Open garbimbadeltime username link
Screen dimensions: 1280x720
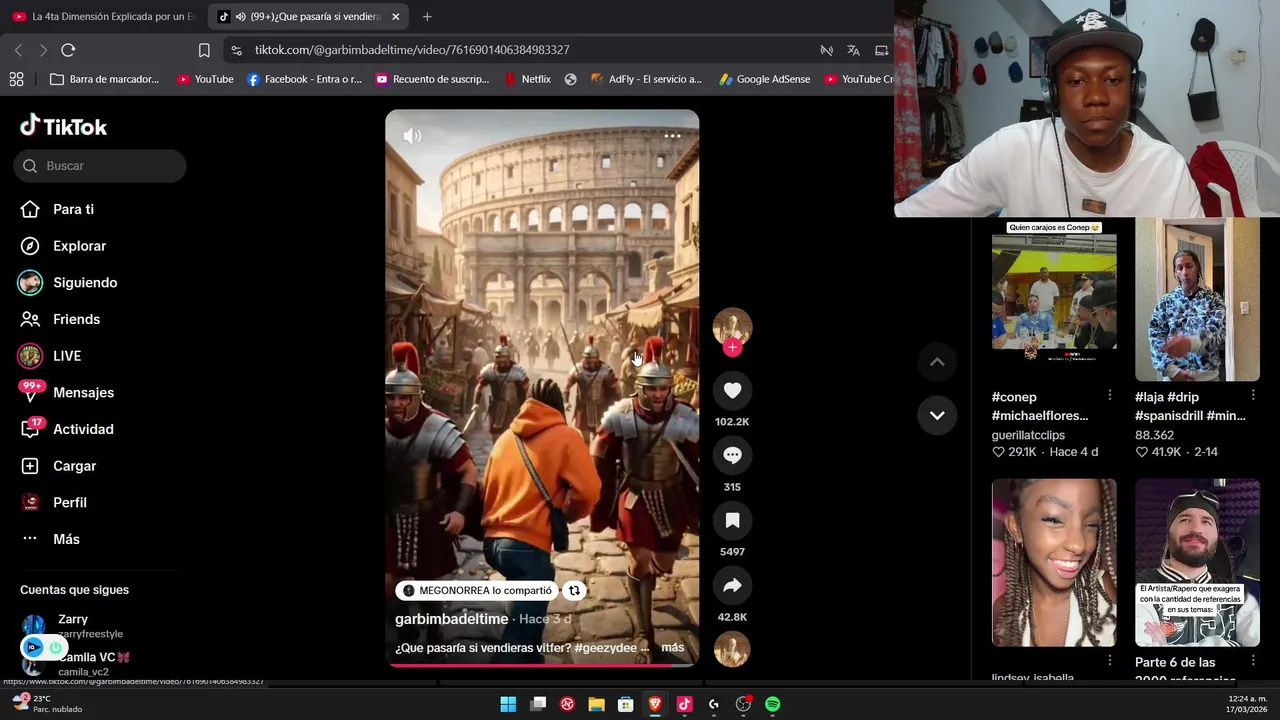[451, 619]
